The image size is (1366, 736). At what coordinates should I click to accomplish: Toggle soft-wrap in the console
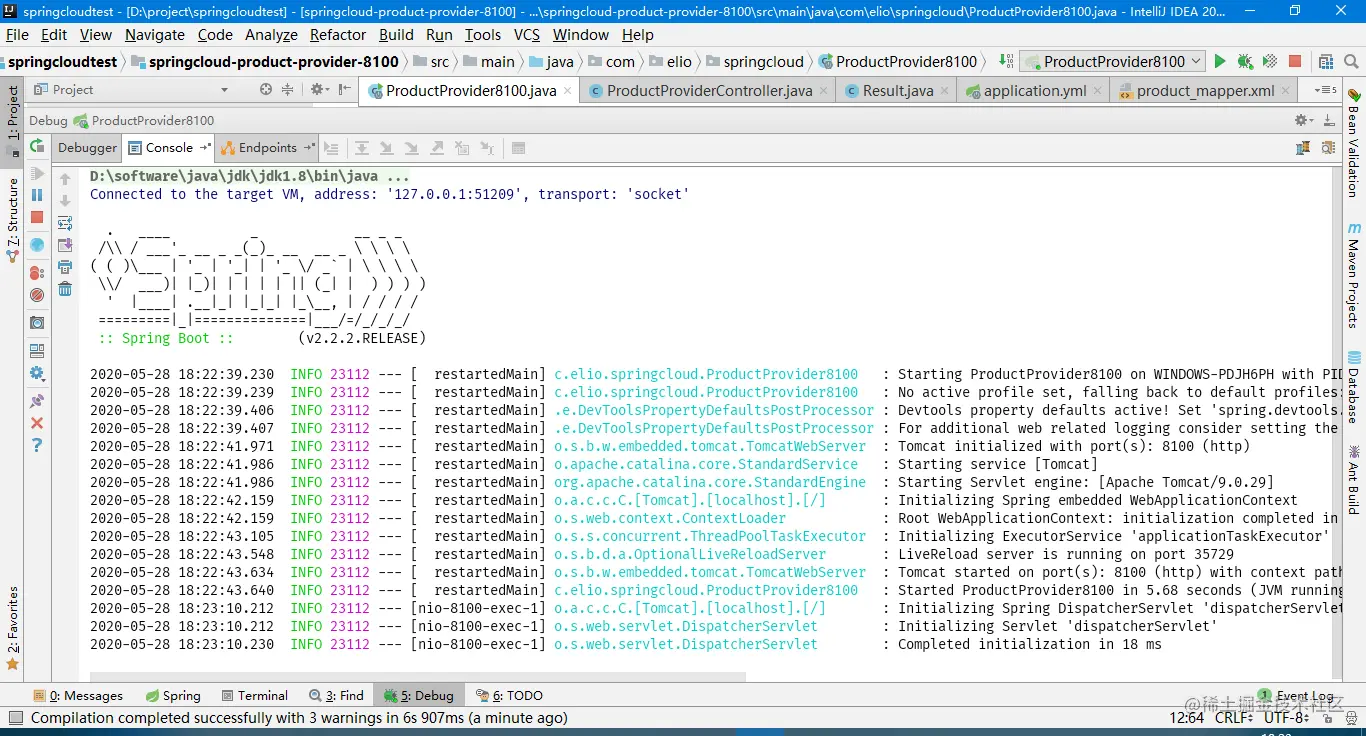[65, 223]
